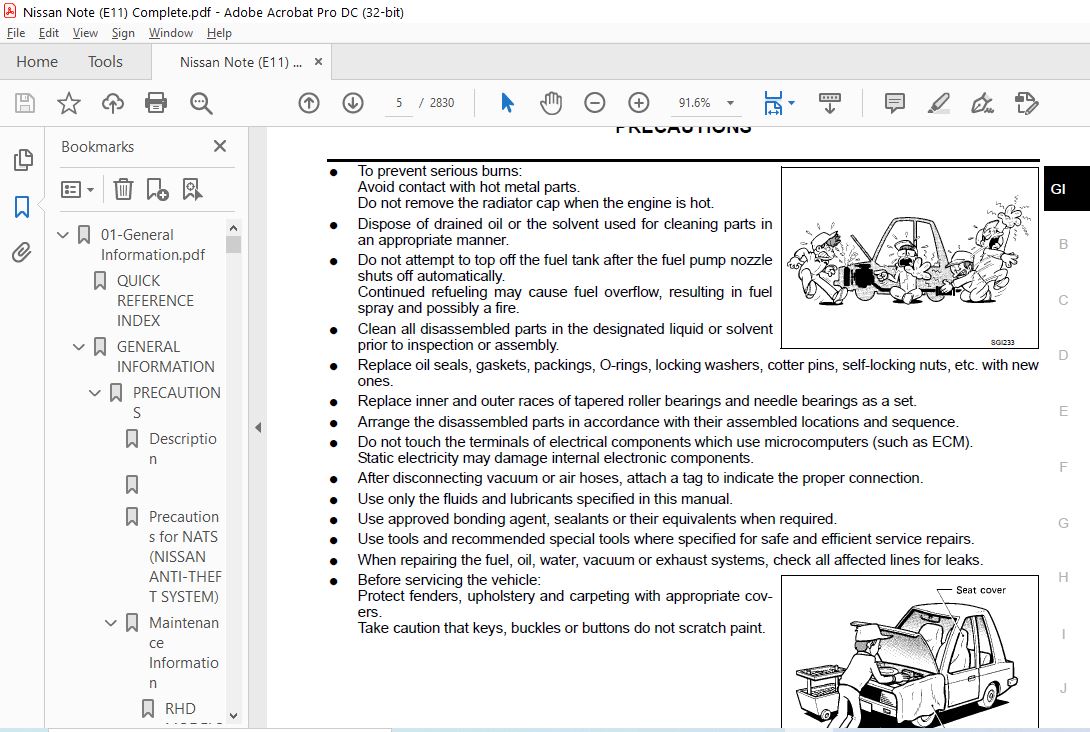1090x732 pixels.
Task: Zoom out with minus icon
Action: [594, 104]
